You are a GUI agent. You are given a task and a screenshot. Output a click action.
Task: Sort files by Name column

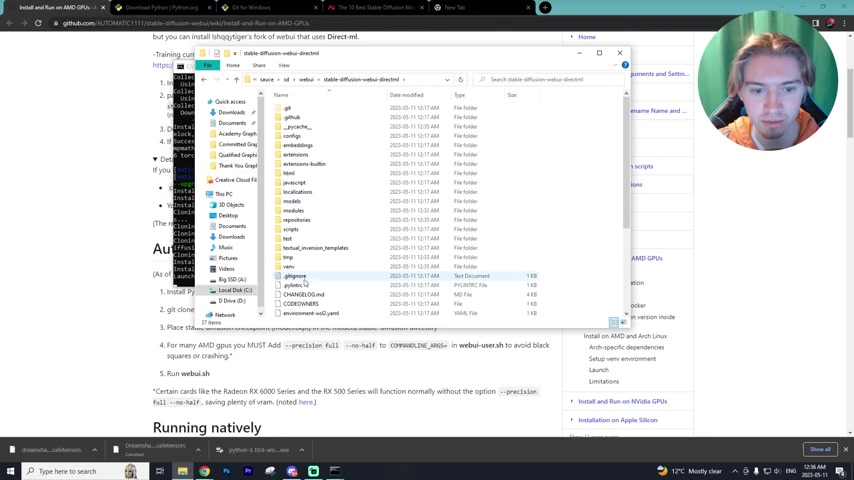click(281, 95)
